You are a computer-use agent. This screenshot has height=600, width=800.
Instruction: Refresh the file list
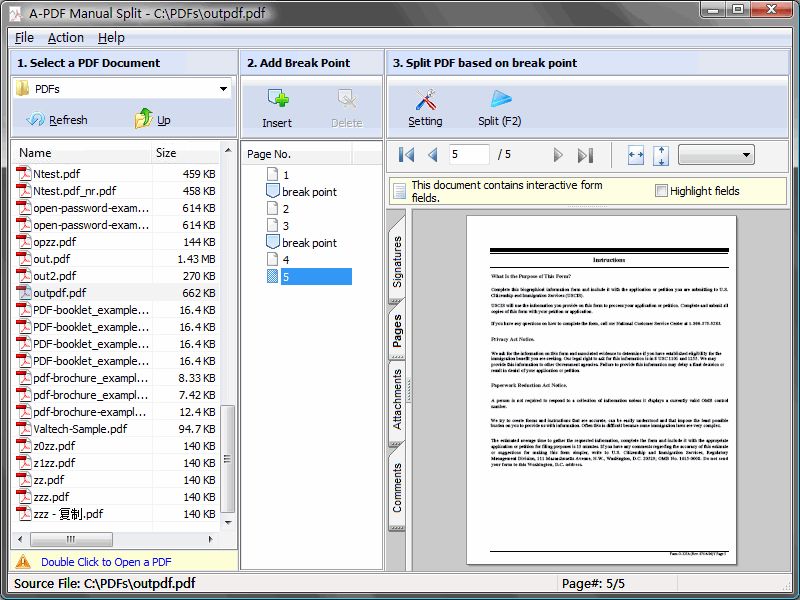click(x=57, y=120)
